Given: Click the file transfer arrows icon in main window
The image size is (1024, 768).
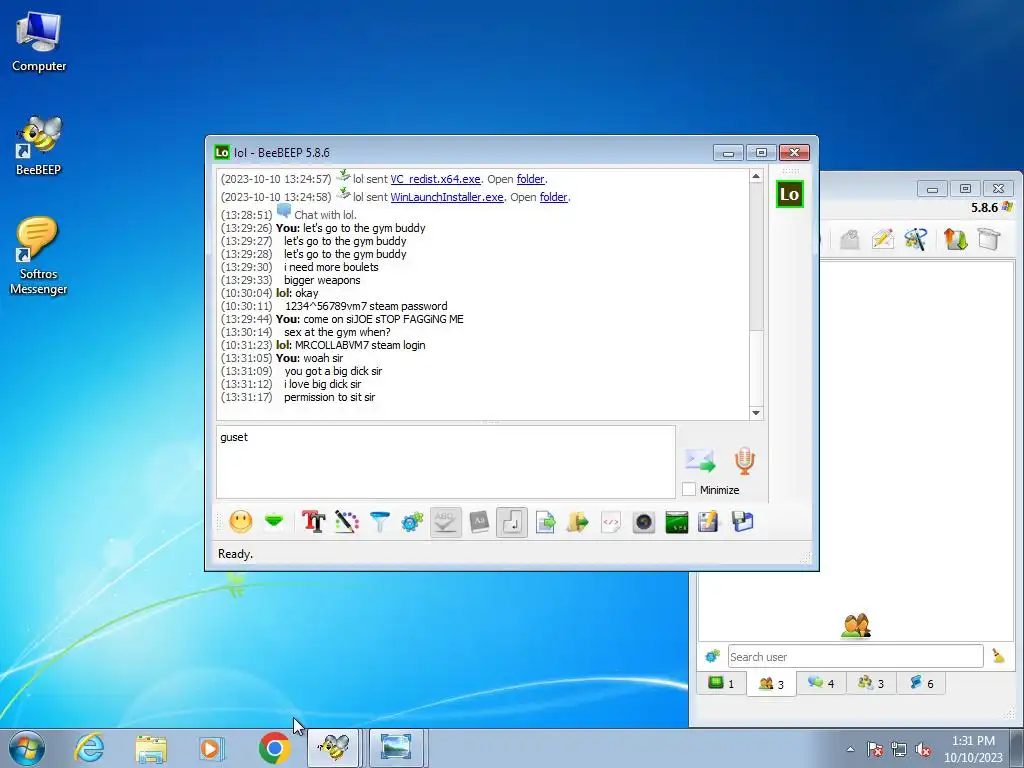Looking at the screenshot, I should coord(955,239).
